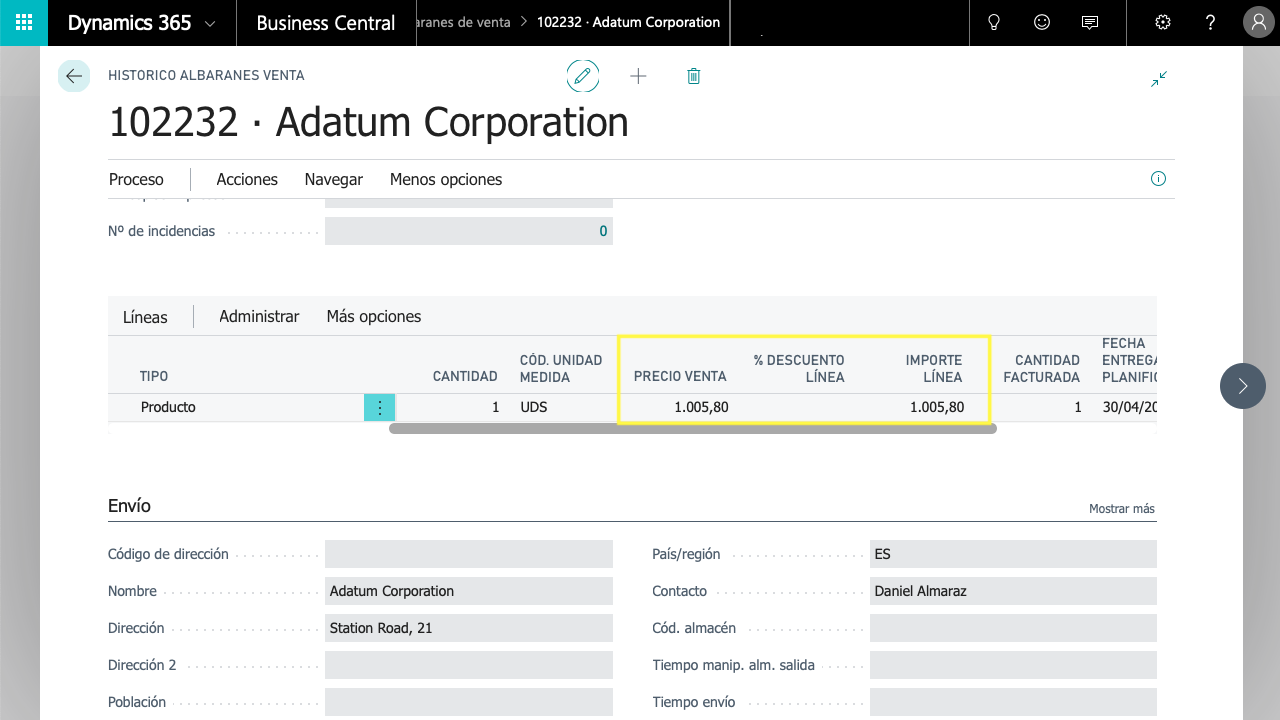The width and height of the screenshot is (1280, 720).
Task: Click the pencil edit icon
Action: point(583,76)
